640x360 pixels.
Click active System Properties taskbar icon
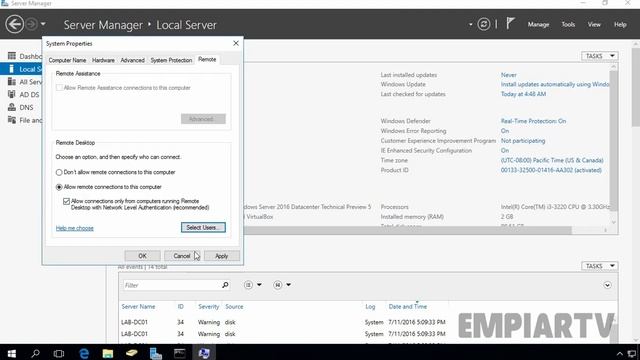(x=204, y=353)
